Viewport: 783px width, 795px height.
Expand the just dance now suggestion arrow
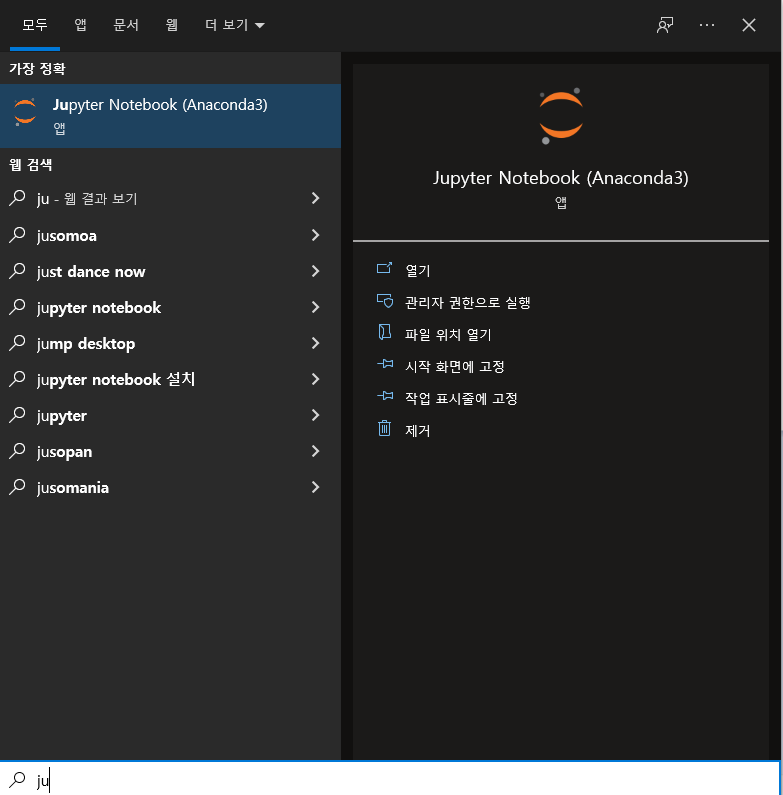(315, 271)
